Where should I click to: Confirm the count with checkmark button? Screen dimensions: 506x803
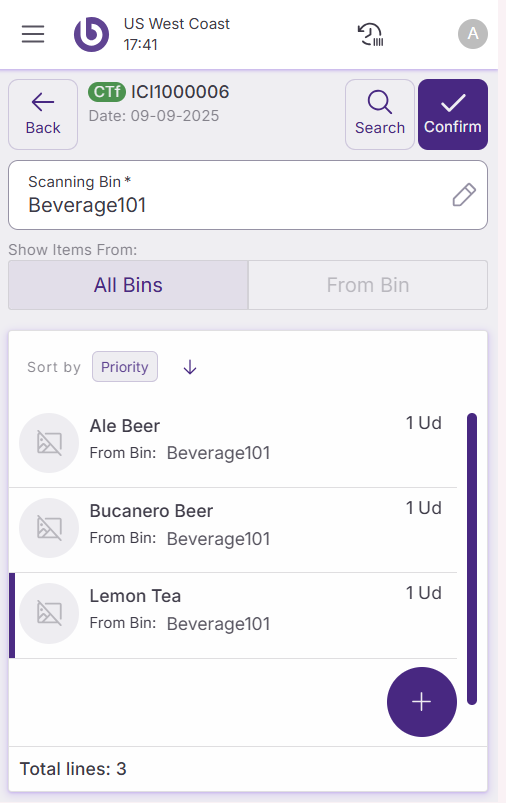(x=453, y=114)
